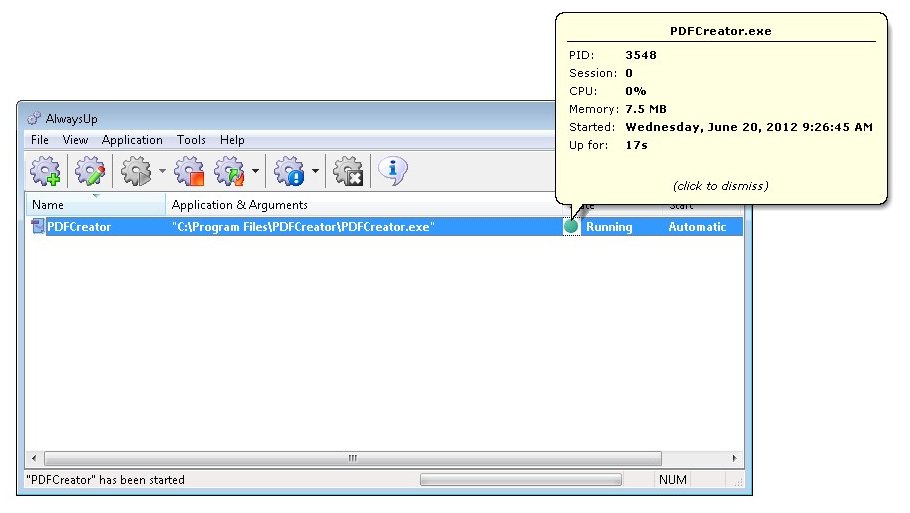Click the AlwaysUp title bar icon
Viewport: 910px width, 513px height.
tap(34, 118)
